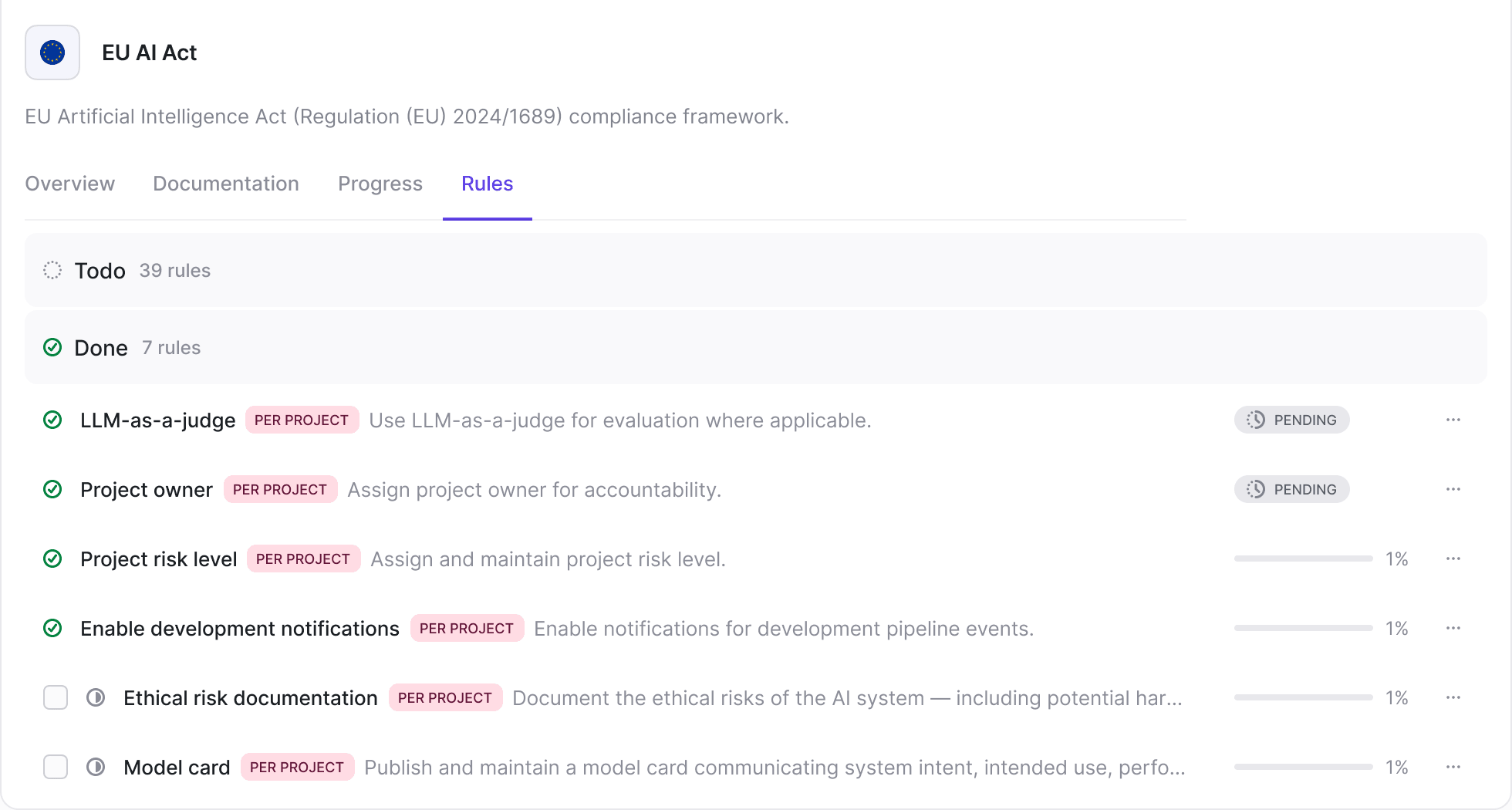Open more options menu for Ethical risk documentation
The image size is (1512, 810).
1453,697
